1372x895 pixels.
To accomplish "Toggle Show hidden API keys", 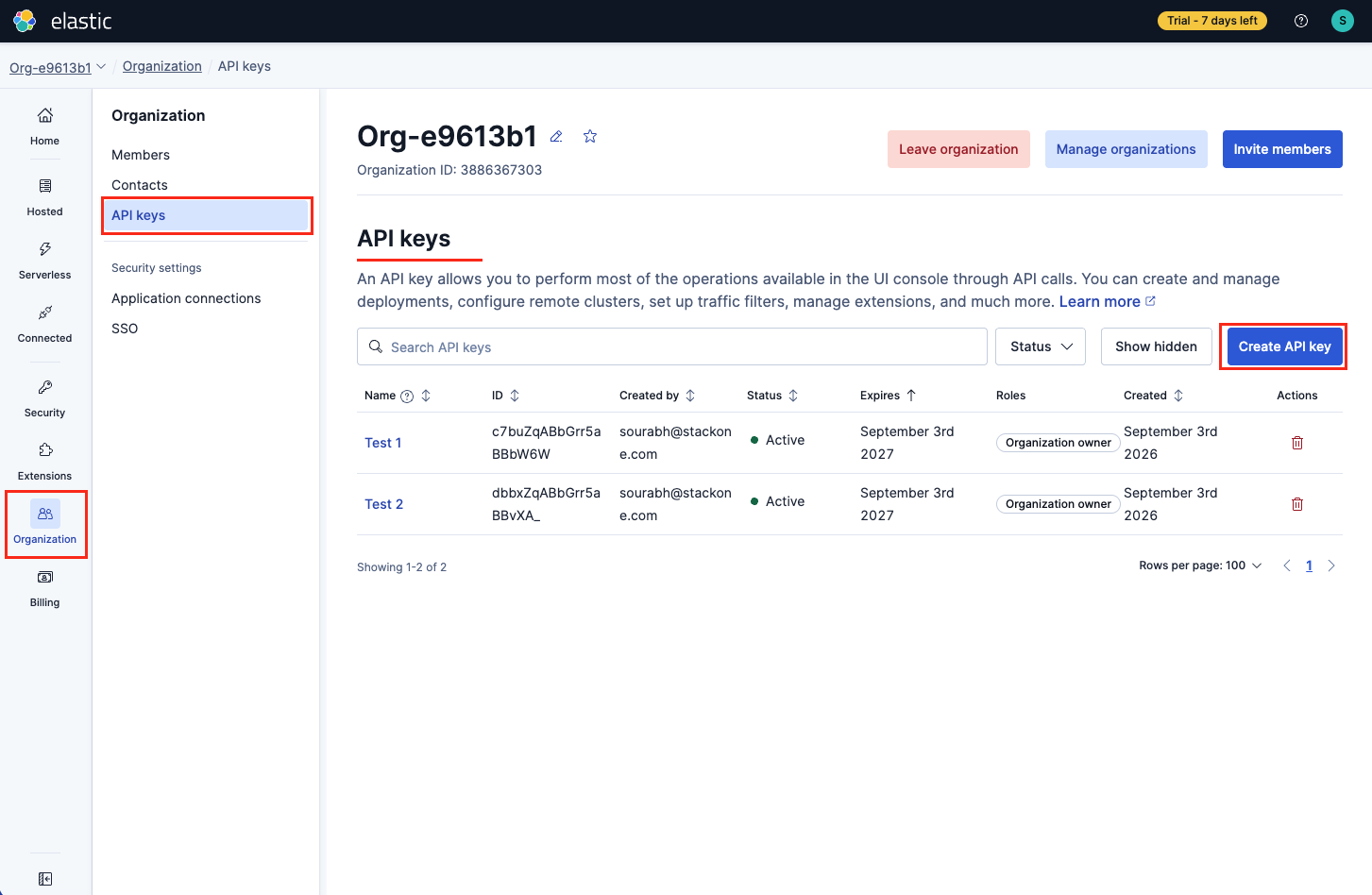I will (1156, 346).
